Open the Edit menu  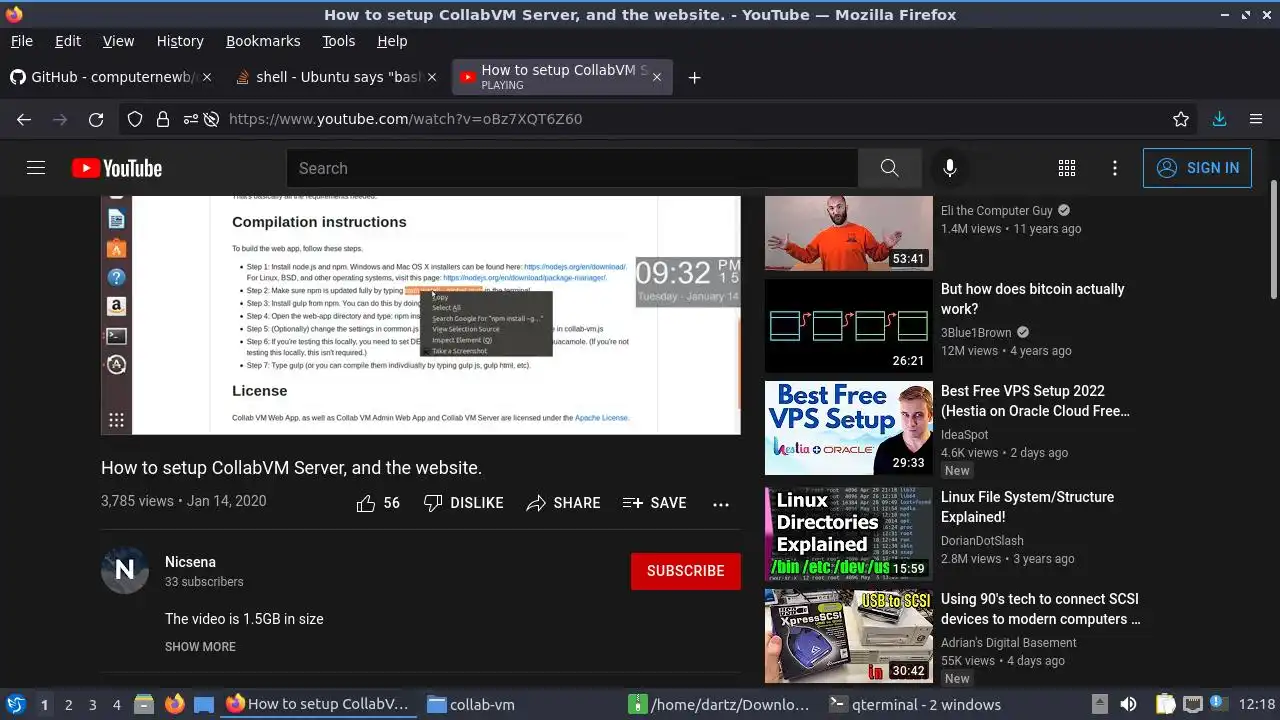[x=68, y=41]
